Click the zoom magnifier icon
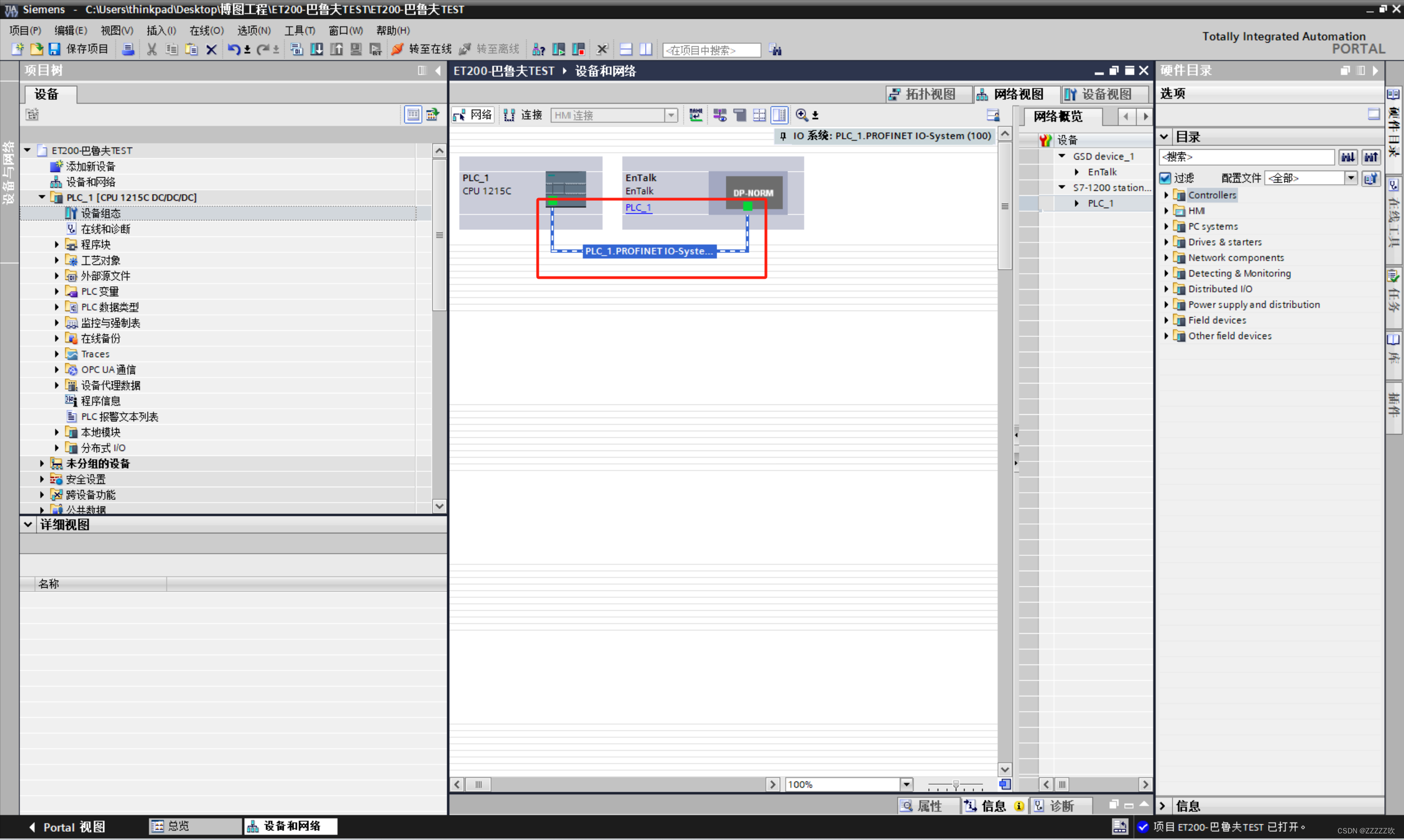The width and height of the screenshot is (1404, 840). pyautogui.click(x=802, y=115)
